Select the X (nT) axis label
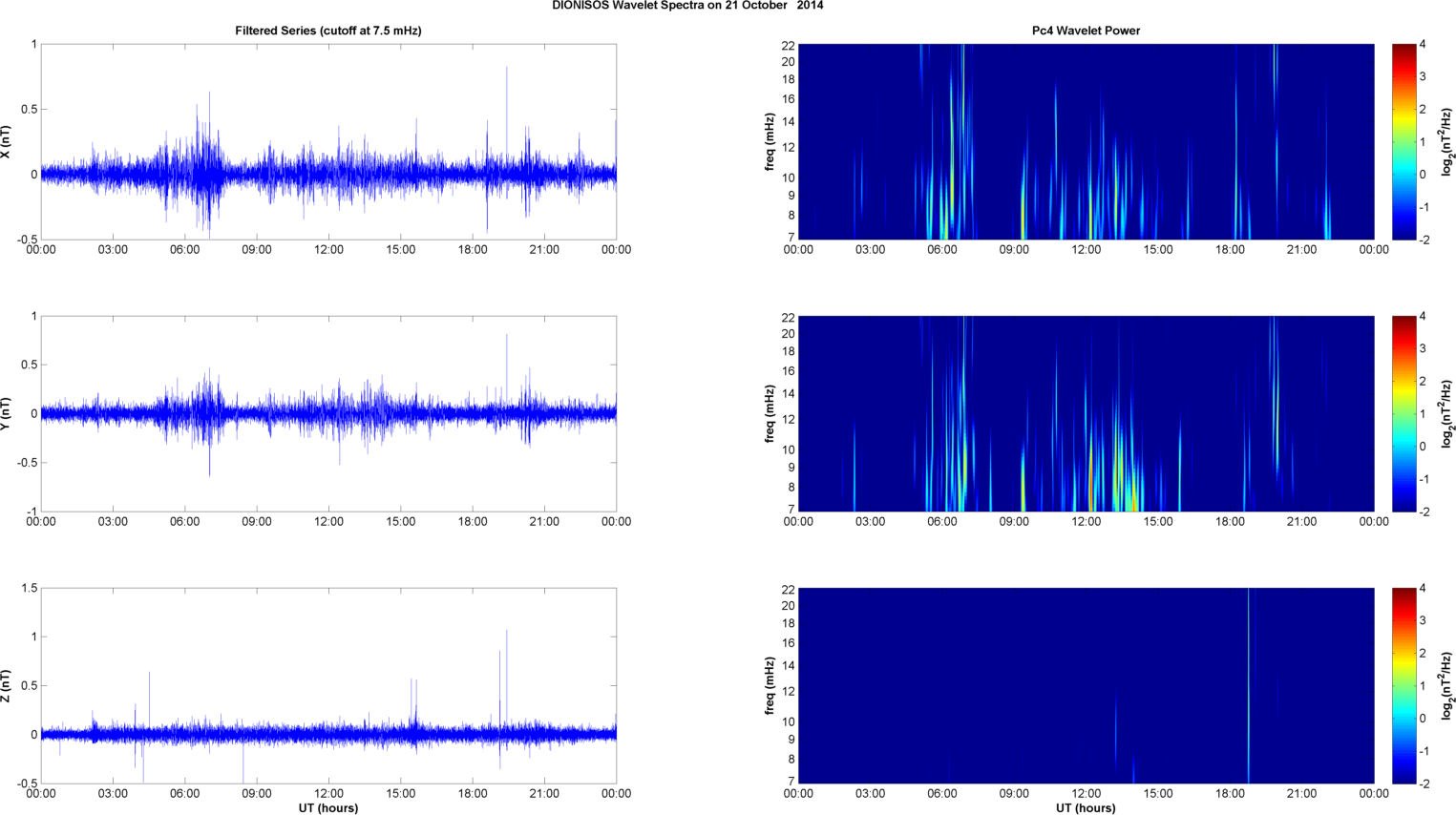Image resolution: width=1456 pixels, height=815 pixels. (x=8, y=142)
